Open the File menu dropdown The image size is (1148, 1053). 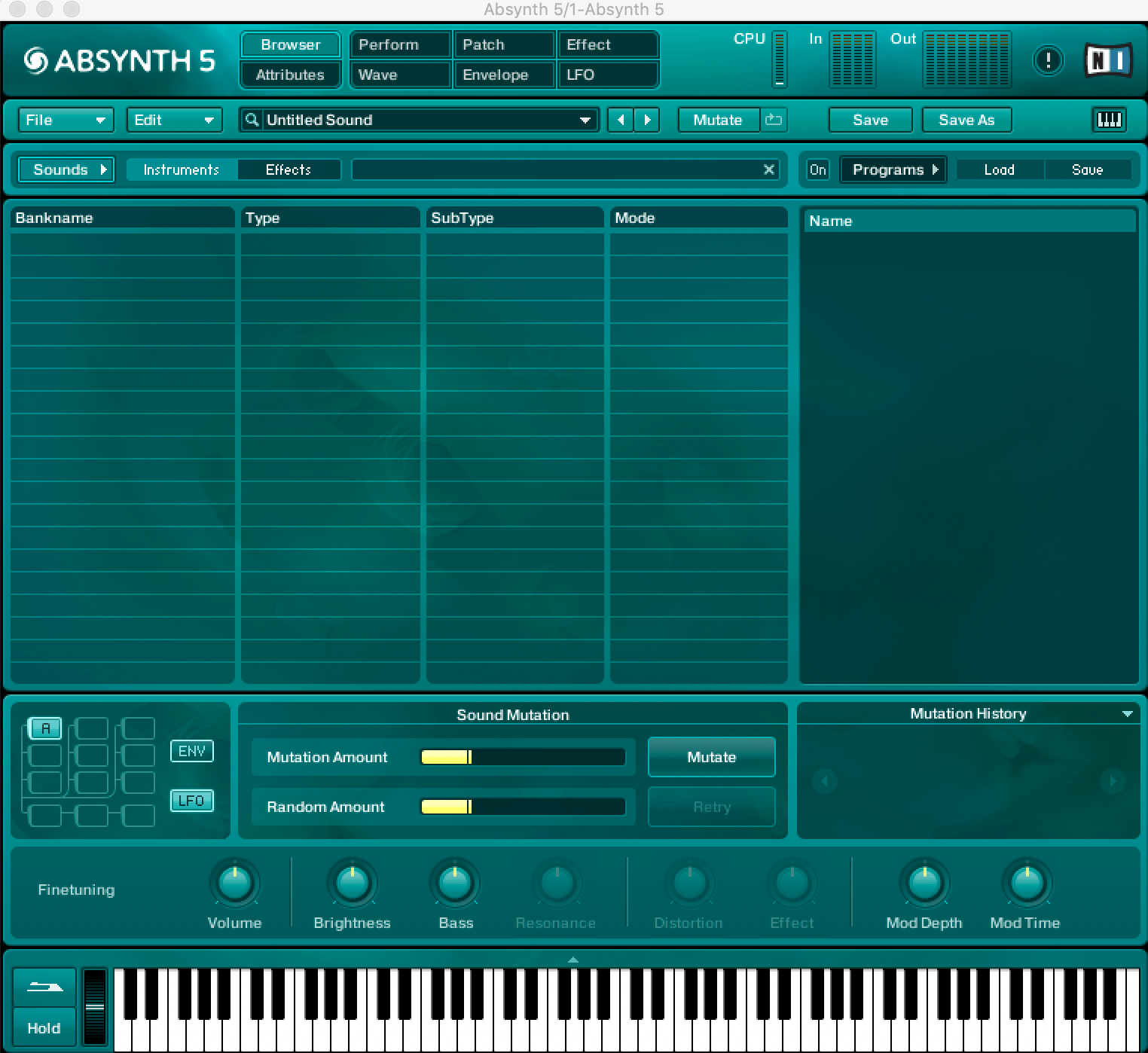(65, 120)
